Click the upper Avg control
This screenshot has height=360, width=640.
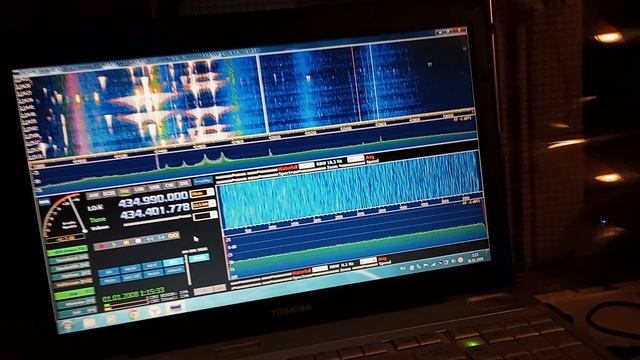coord(370,157)
